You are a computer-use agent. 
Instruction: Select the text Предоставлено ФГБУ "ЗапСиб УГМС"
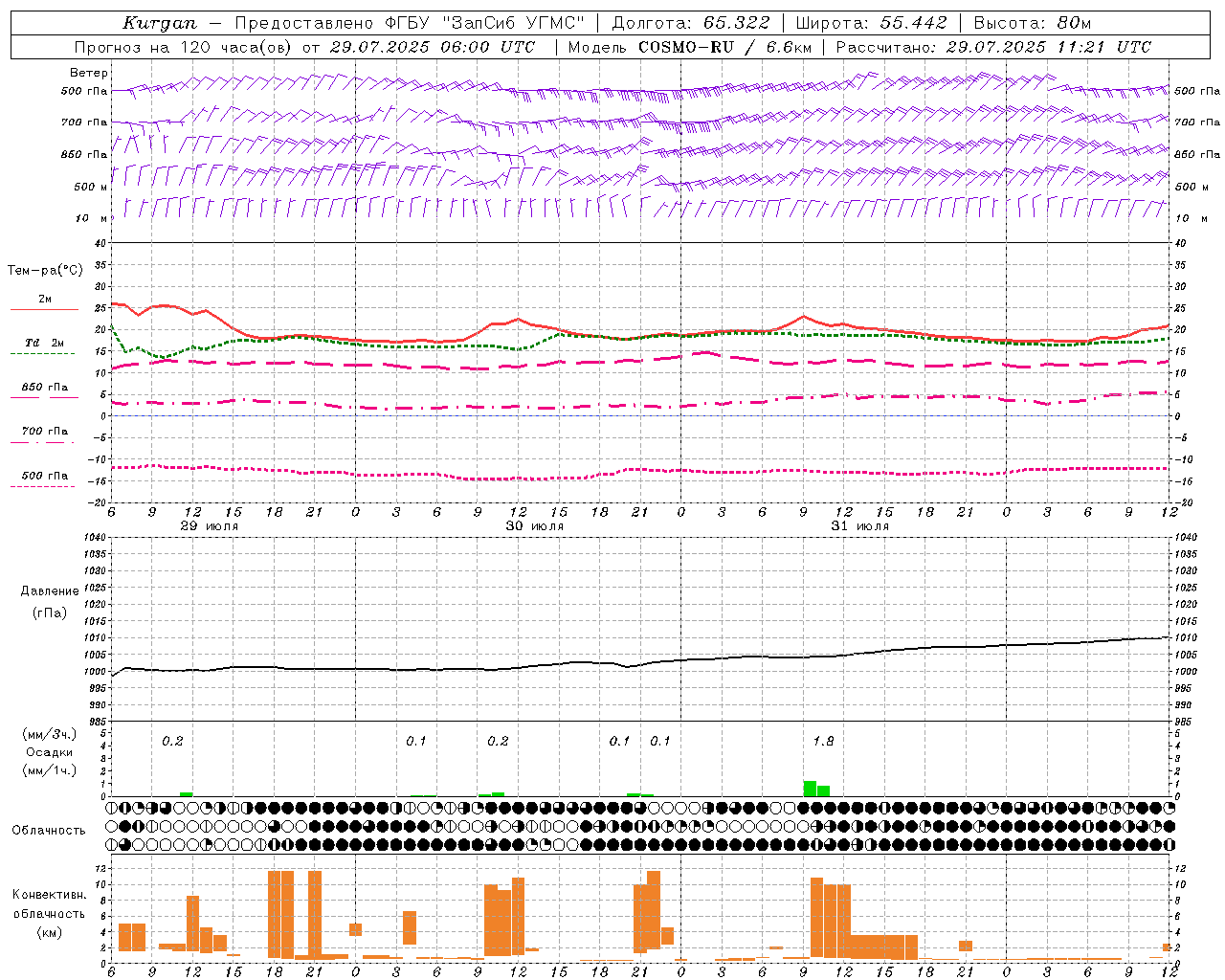(411, 23)
